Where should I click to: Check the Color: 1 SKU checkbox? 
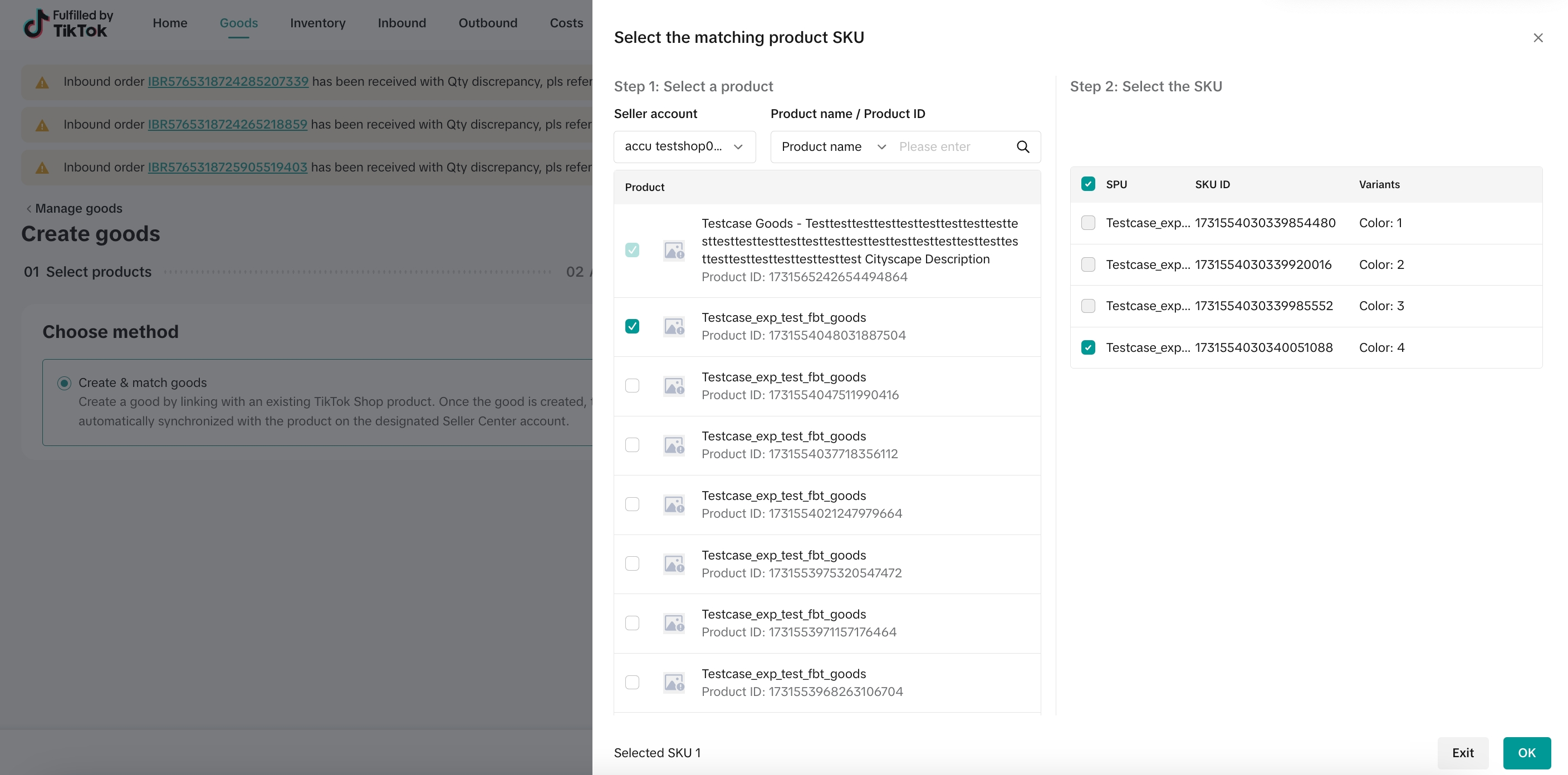click(x=1087, y=223)
